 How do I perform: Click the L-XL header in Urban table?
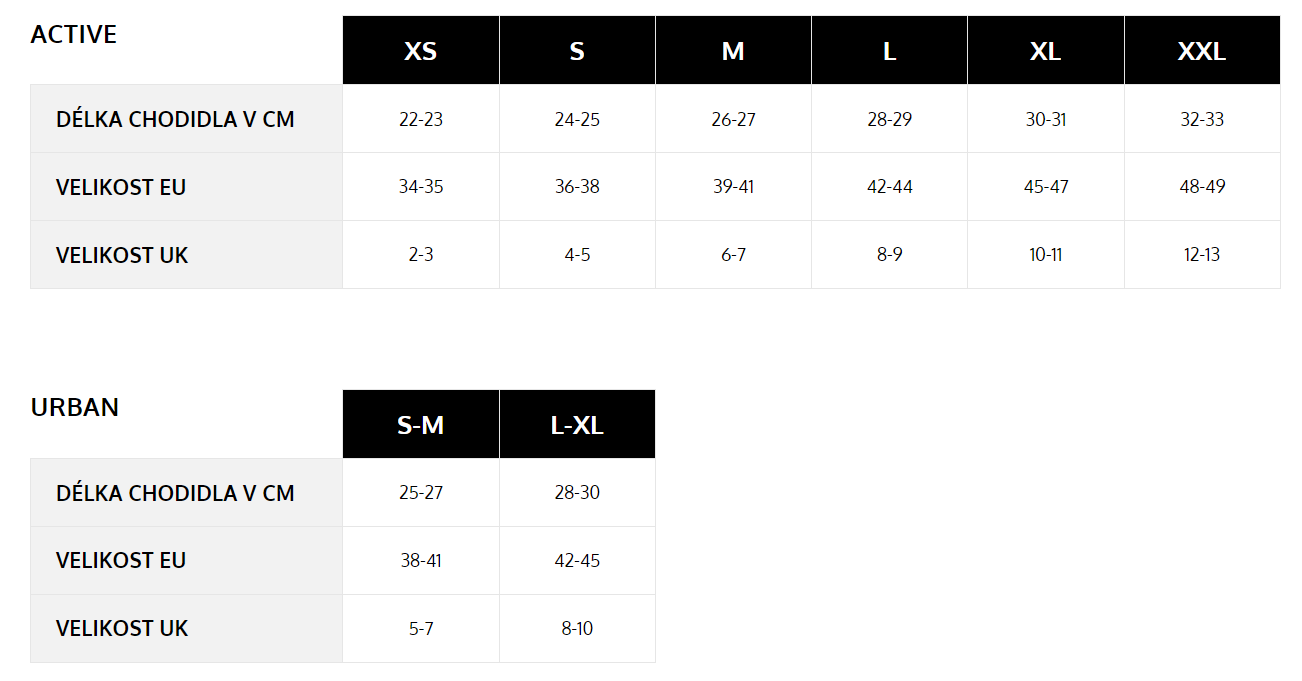tap(577, 424)
